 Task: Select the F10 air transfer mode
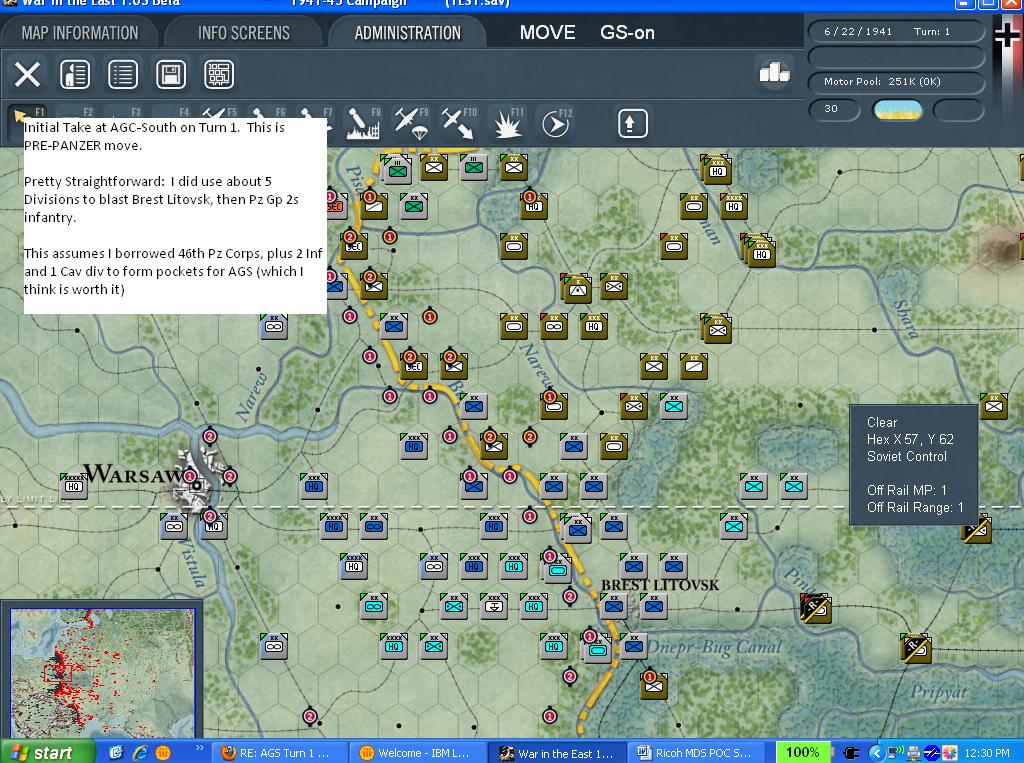[x=458, y=123]
